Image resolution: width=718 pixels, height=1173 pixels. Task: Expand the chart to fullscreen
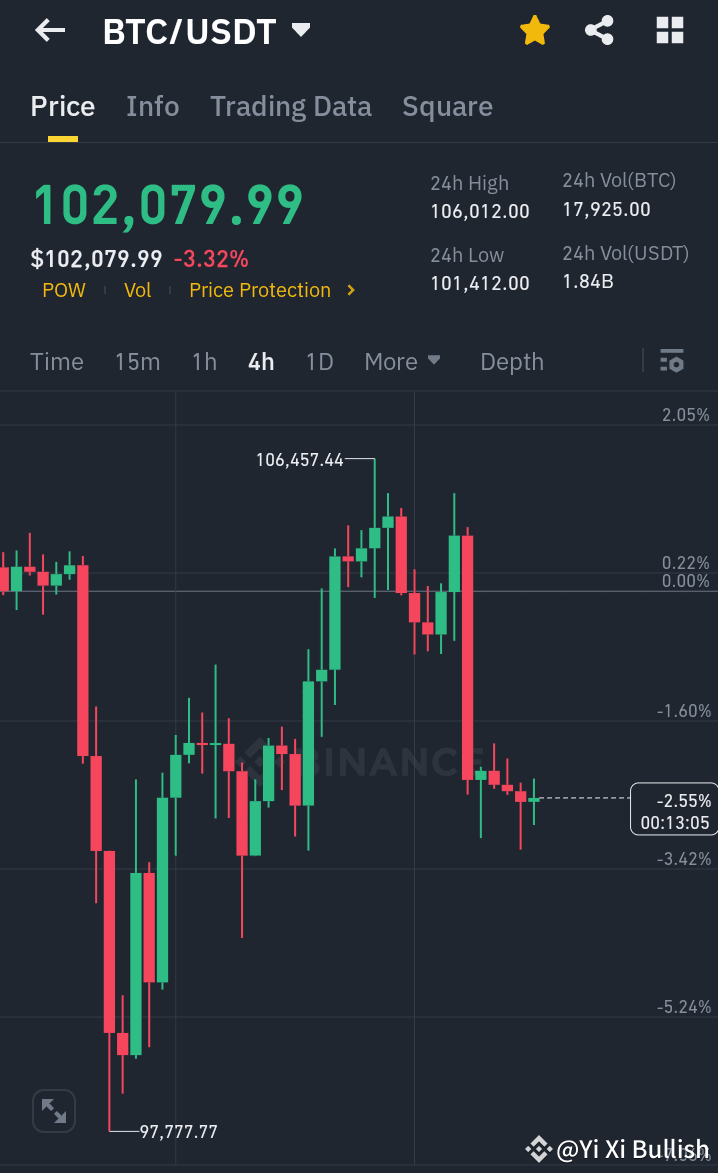[x=53, y=1110]
